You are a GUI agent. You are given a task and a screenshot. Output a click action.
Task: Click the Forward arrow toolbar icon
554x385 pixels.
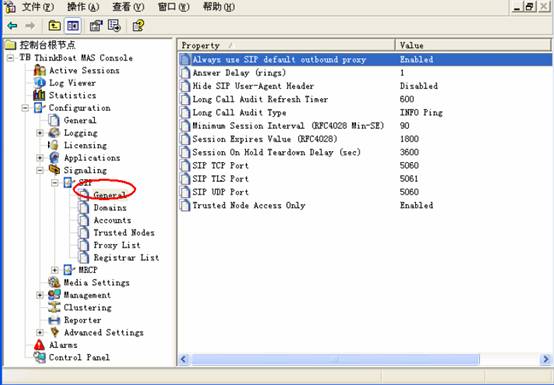30,25
